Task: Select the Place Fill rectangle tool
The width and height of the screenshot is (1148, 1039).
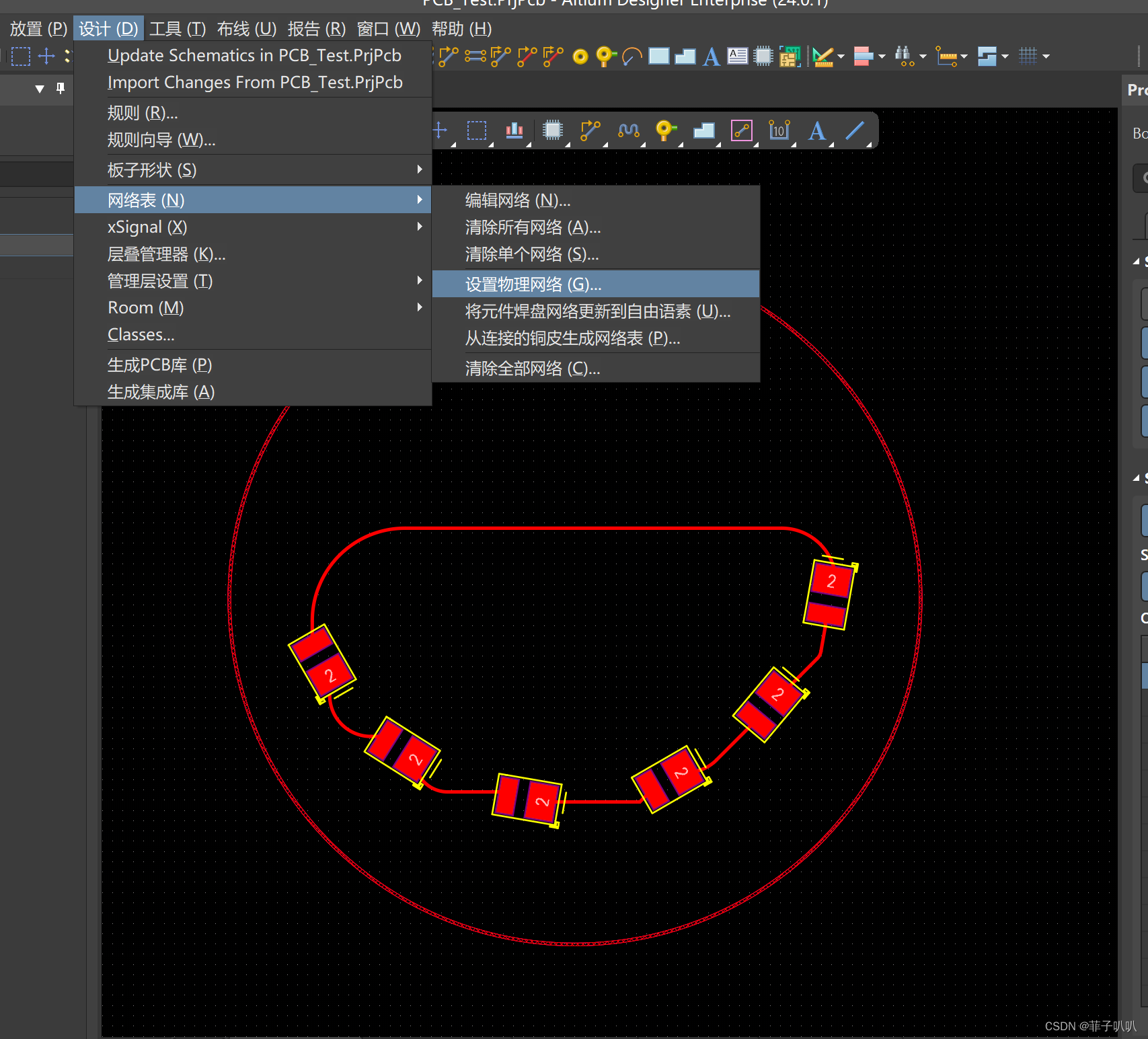Action: click(x=659, y=56)
